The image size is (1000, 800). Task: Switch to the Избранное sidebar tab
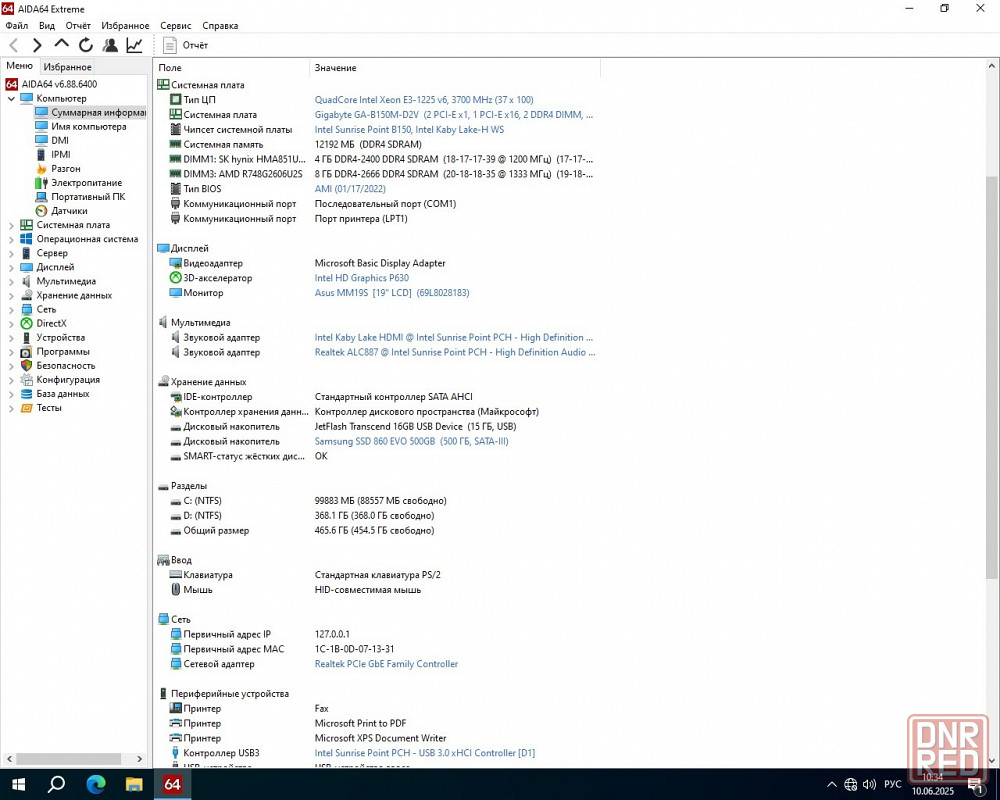pos(68,66)
